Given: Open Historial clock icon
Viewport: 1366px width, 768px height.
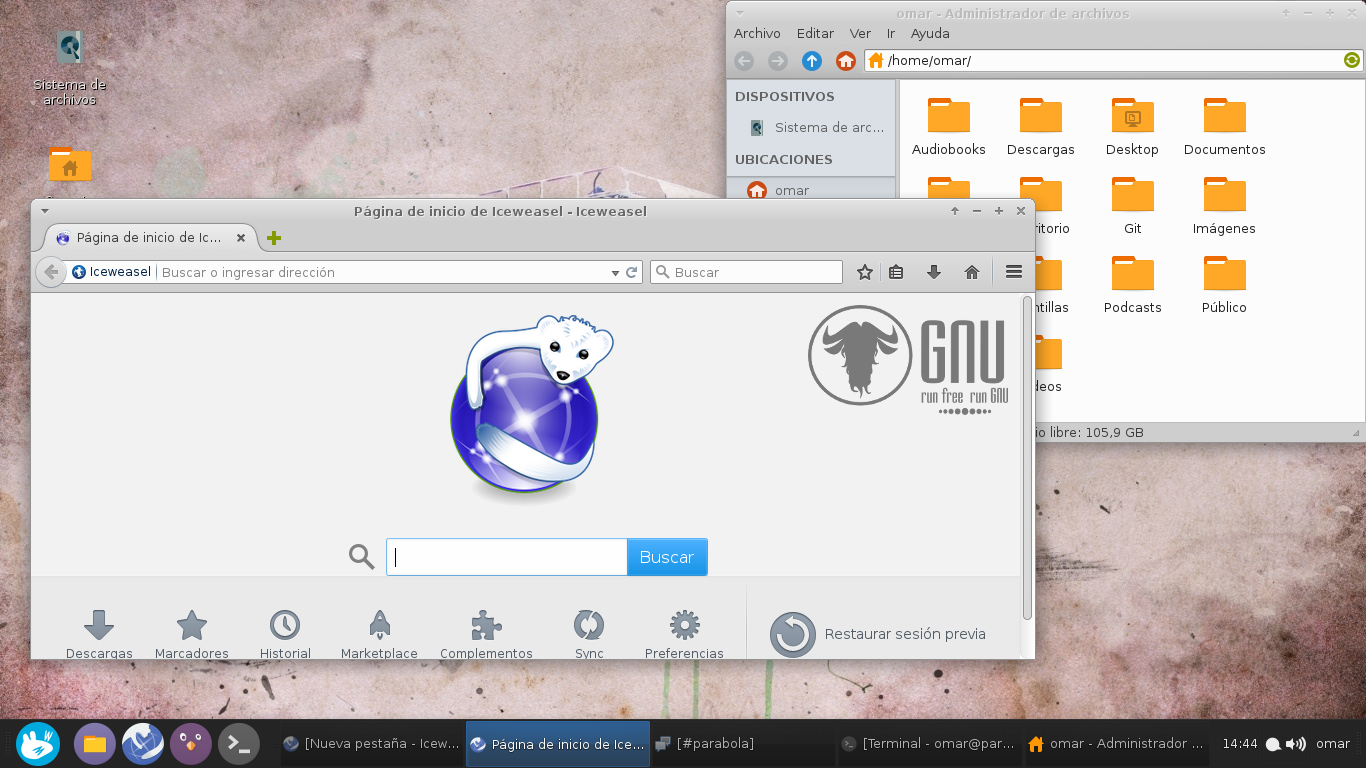Looking at the screenshot, I should coord(285,625).
